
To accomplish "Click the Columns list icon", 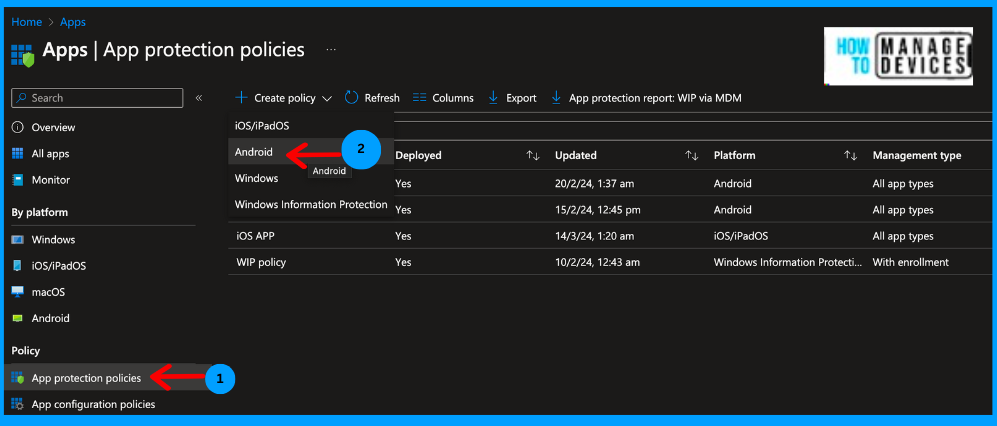I will click(x=419, y=98).
